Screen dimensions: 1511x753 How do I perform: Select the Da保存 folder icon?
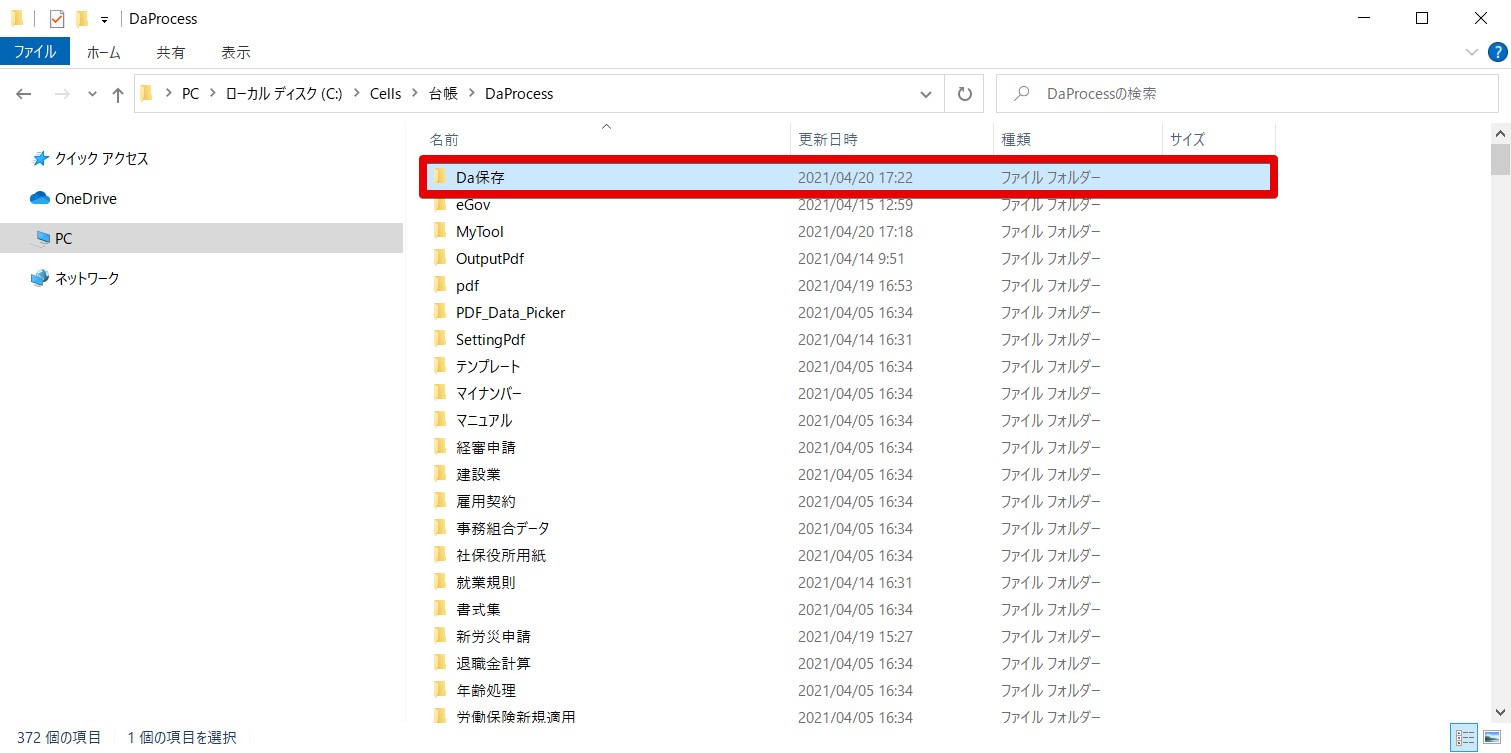pyautogui.click(x=440, y=177)
